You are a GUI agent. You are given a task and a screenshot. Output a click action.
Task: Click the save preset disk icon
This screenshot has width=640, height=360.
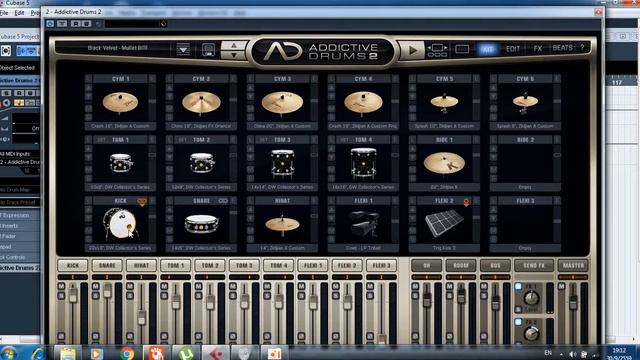click(208, 50)
